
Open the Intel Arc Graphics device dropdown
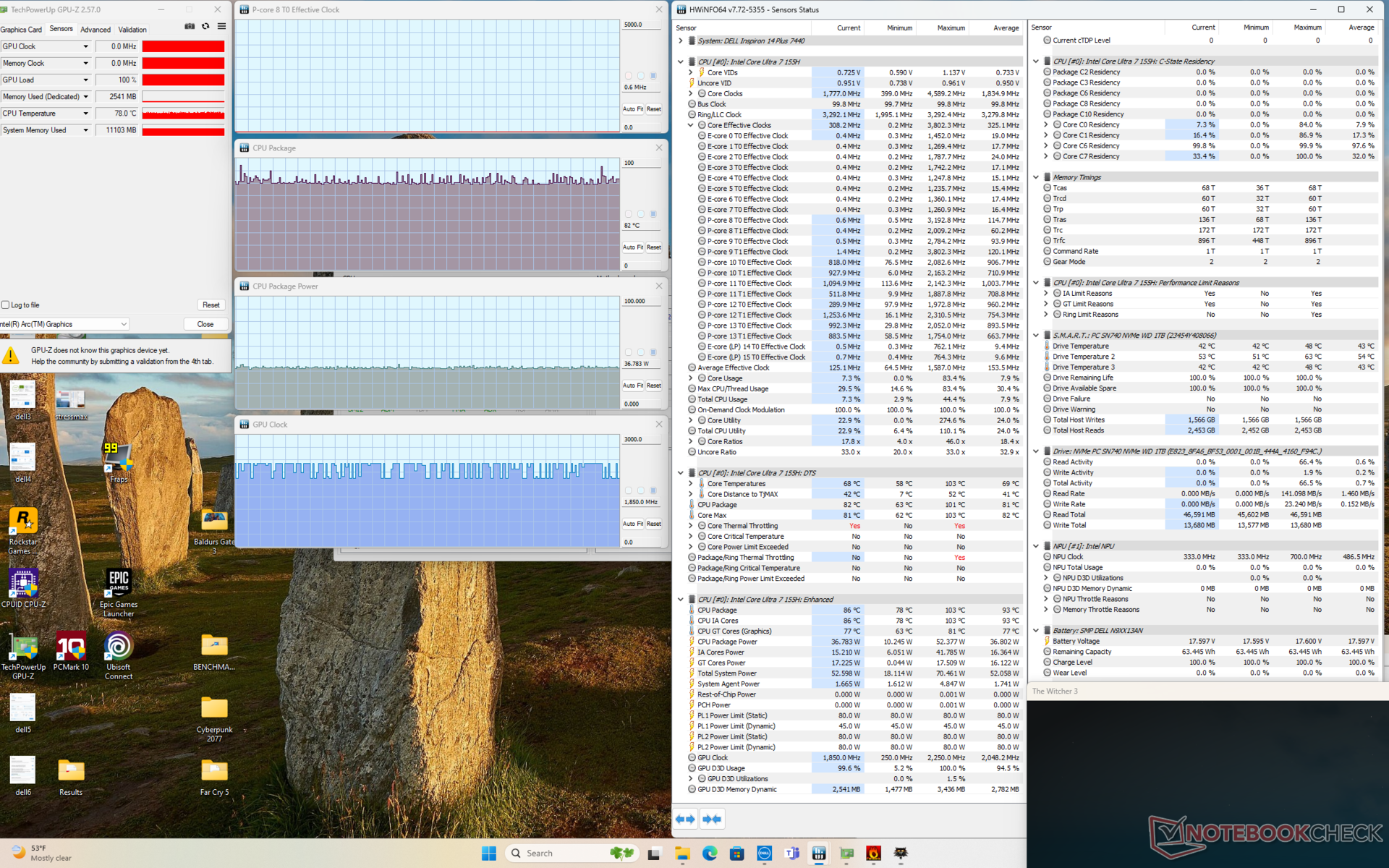[124, 324]
